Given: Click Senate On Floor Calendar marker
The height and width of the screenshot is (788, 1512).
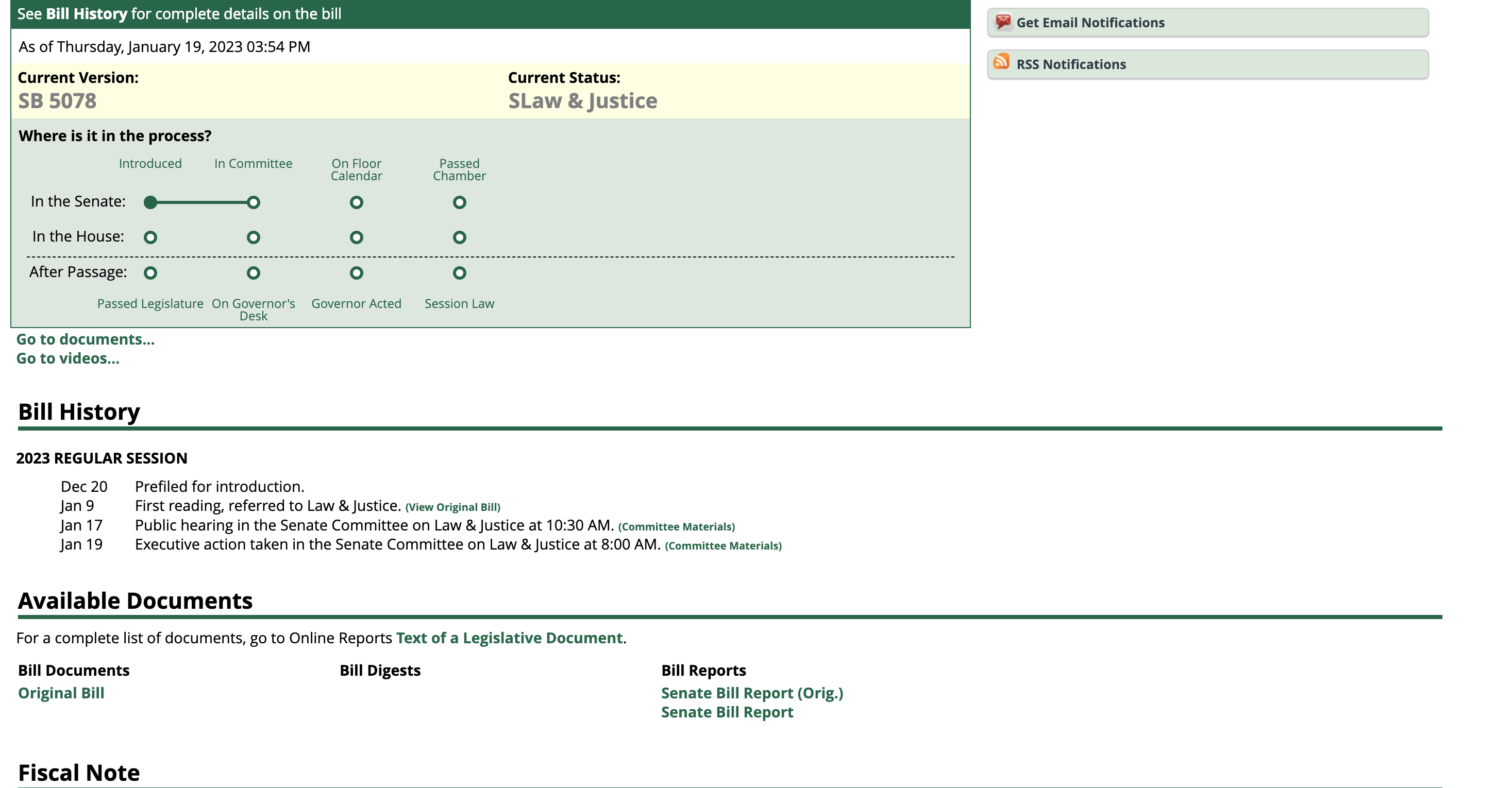Looking at the screenshot, I should pos(356,202).
